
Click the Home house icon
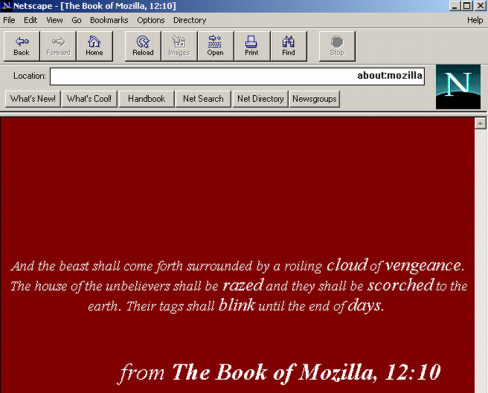coord(94,46)
